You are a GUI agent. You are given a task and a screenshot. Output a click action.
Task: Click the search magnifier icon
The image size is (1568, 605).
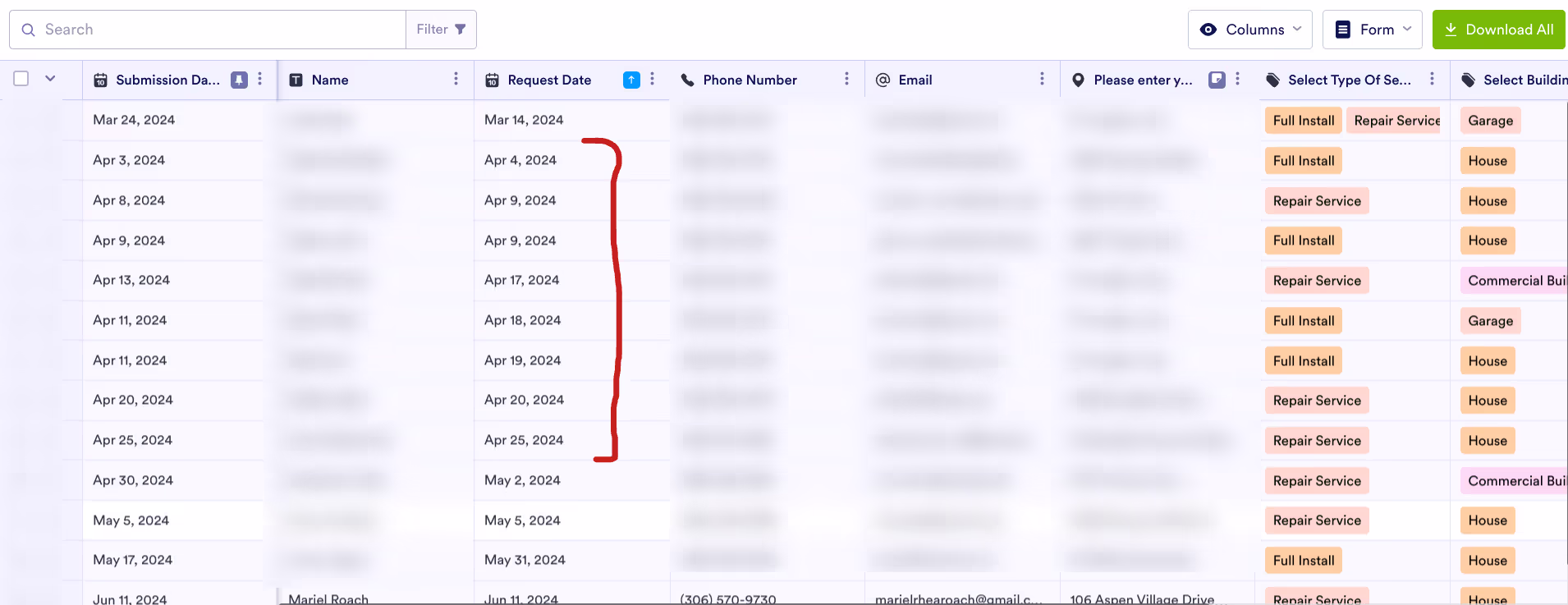click(28, 30)
